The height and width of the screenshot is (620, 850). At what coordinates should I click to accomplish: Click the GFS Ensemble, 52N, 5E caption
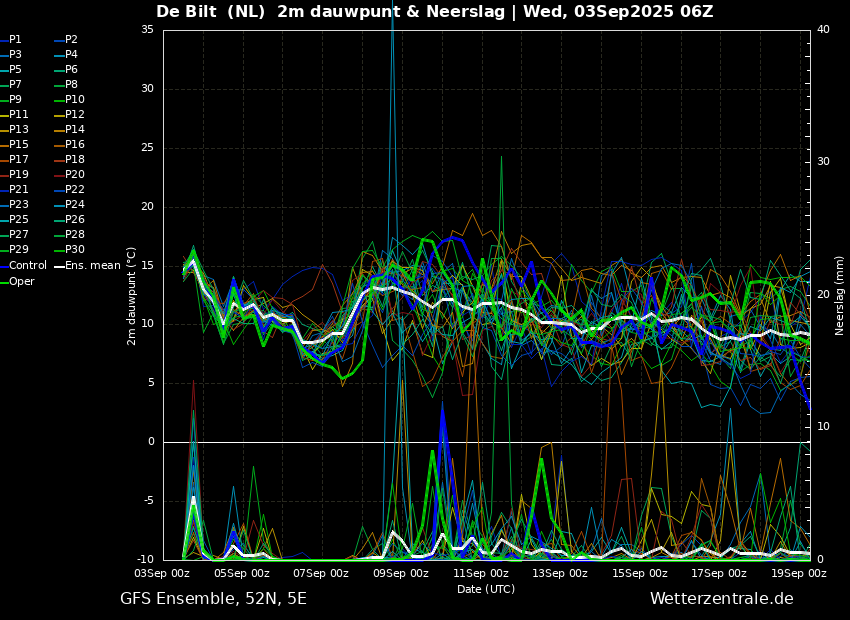[213, 599]
